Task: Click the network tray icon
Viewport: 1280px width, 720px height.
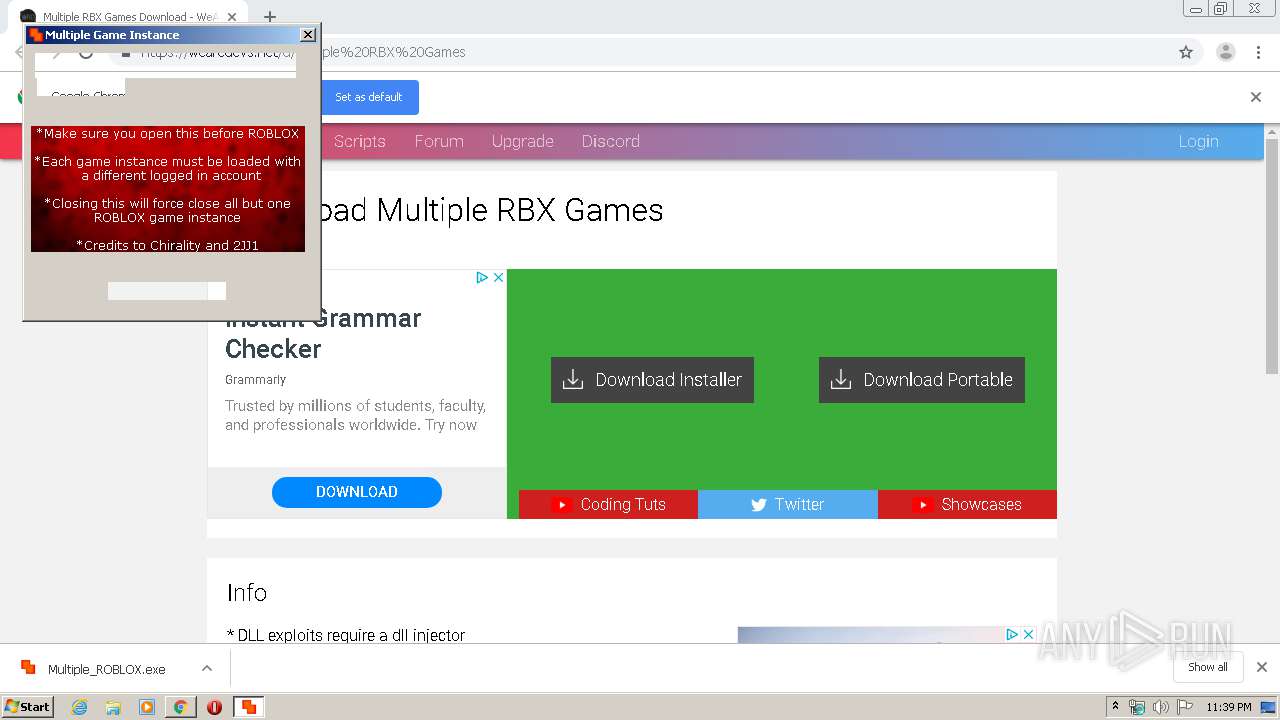Action: click(1137, 707)
